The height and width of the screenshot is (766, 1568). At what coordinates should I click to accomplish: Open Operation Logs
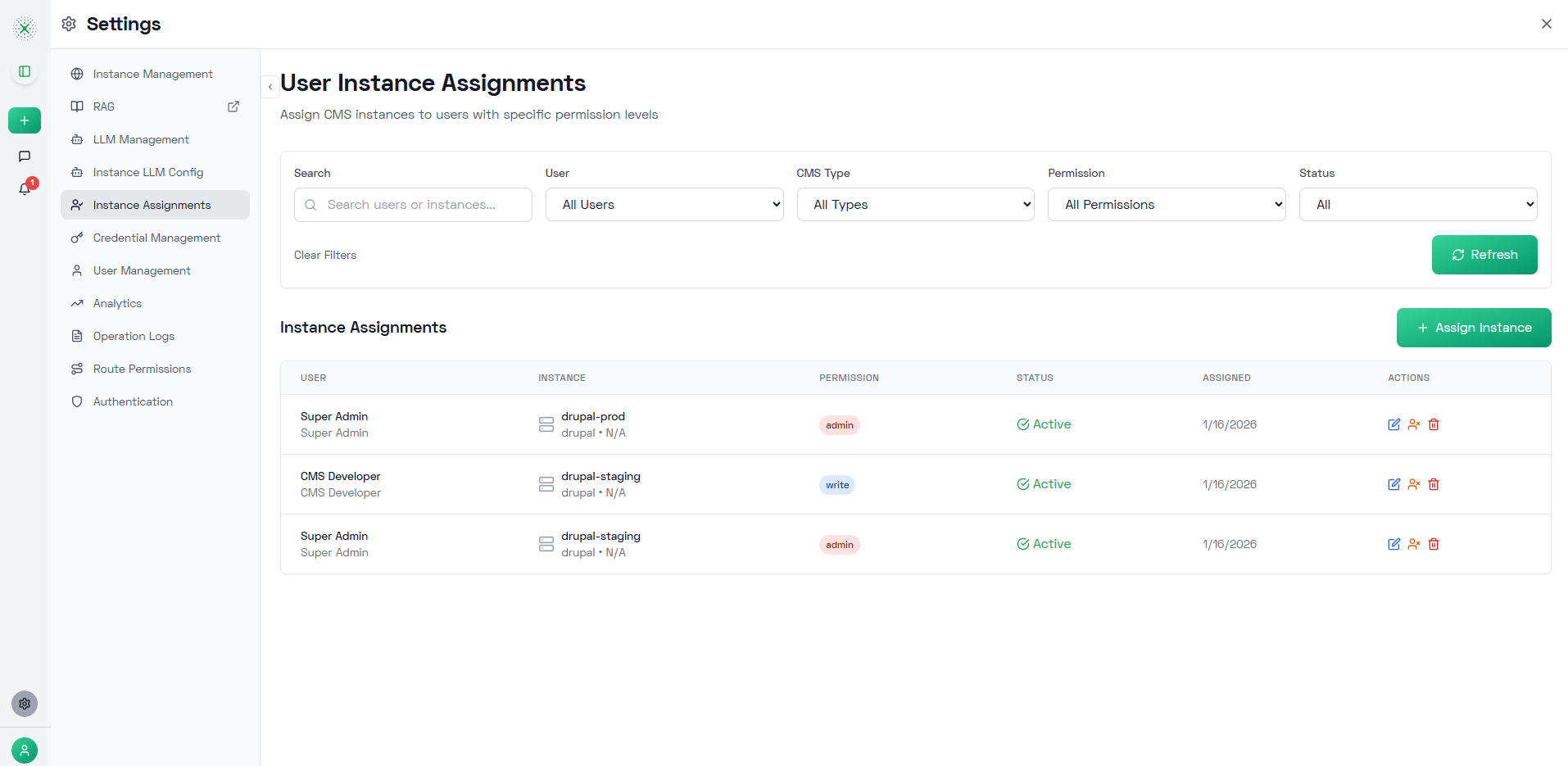point(155,336)
